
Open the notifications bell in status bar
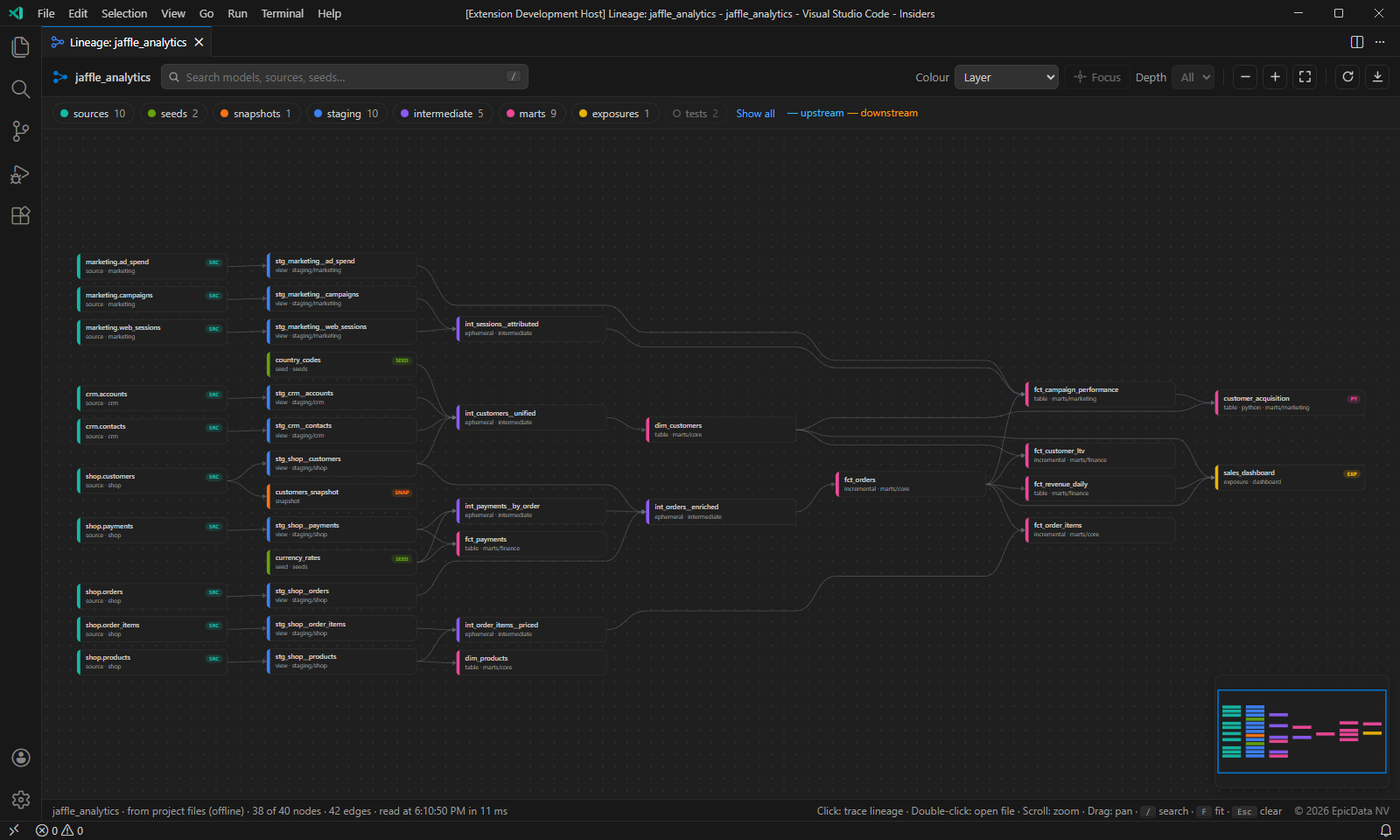point(1385,830)
